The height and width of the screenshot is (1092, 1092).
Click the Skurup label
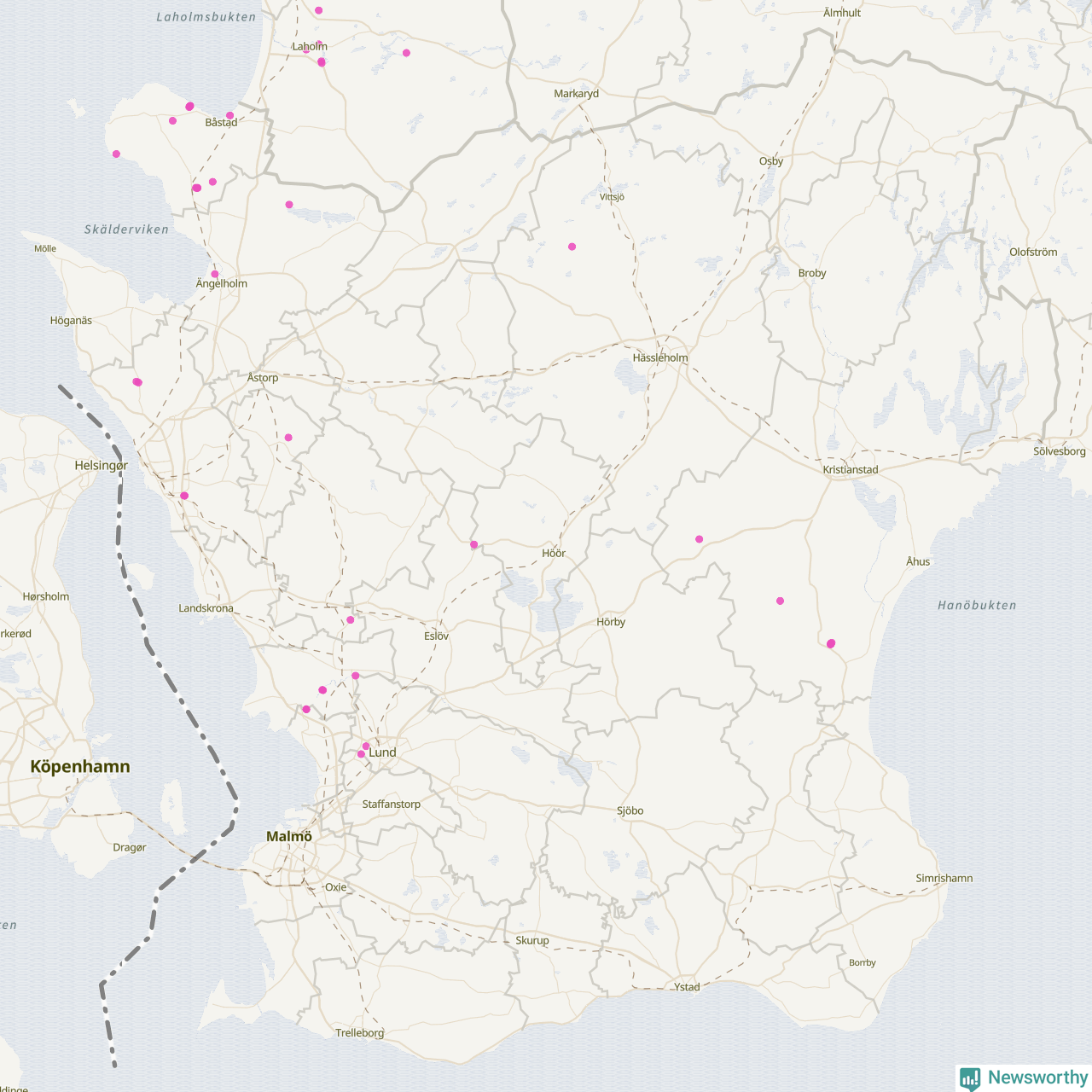coord(532,940)
